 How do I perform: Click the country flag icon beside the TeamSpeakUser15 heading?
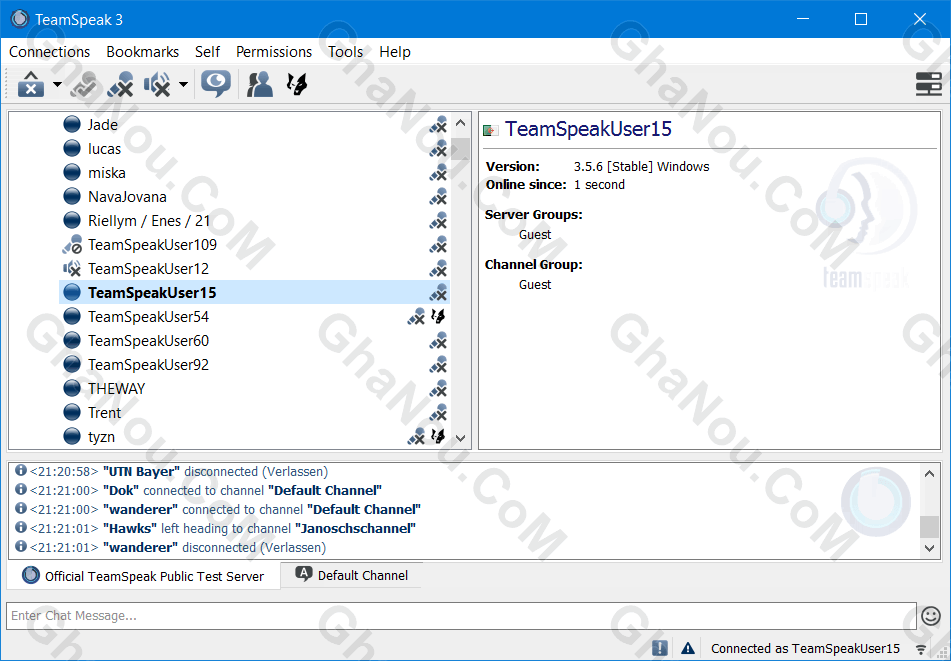coord(490,130)
